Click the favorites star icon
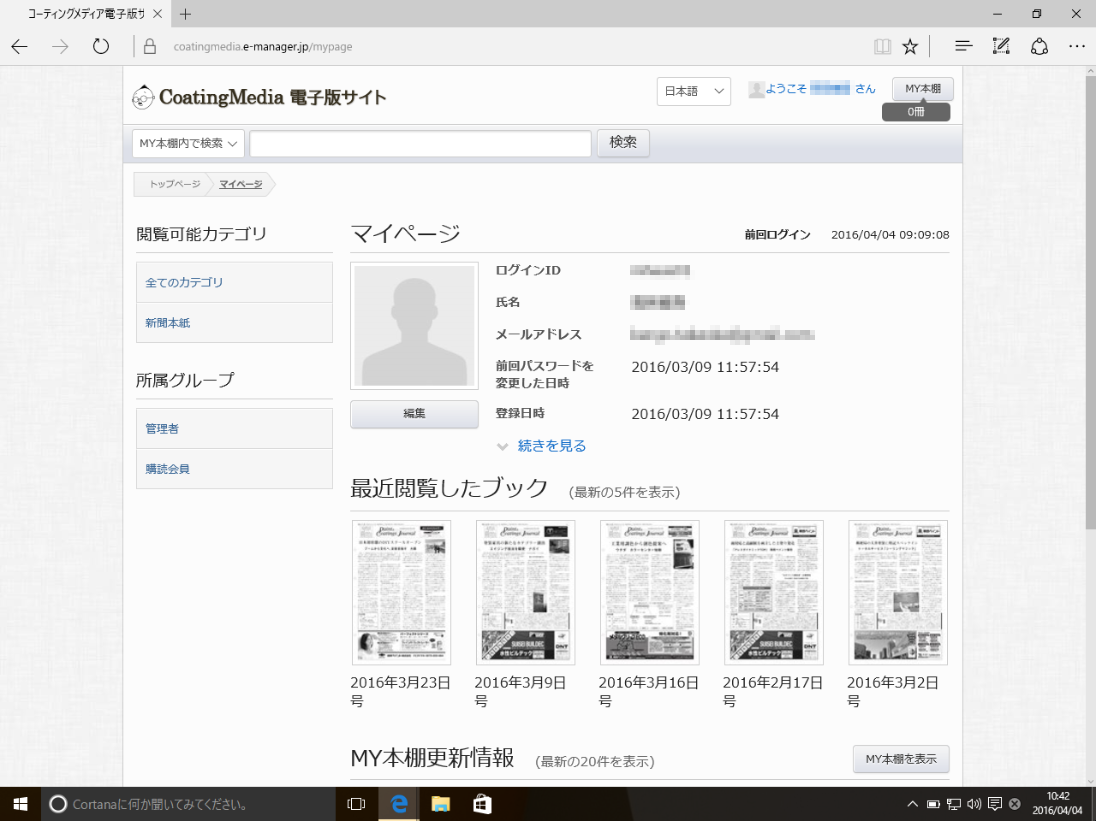This screenshot has width=1096, height=821. (x=910, y=46)
